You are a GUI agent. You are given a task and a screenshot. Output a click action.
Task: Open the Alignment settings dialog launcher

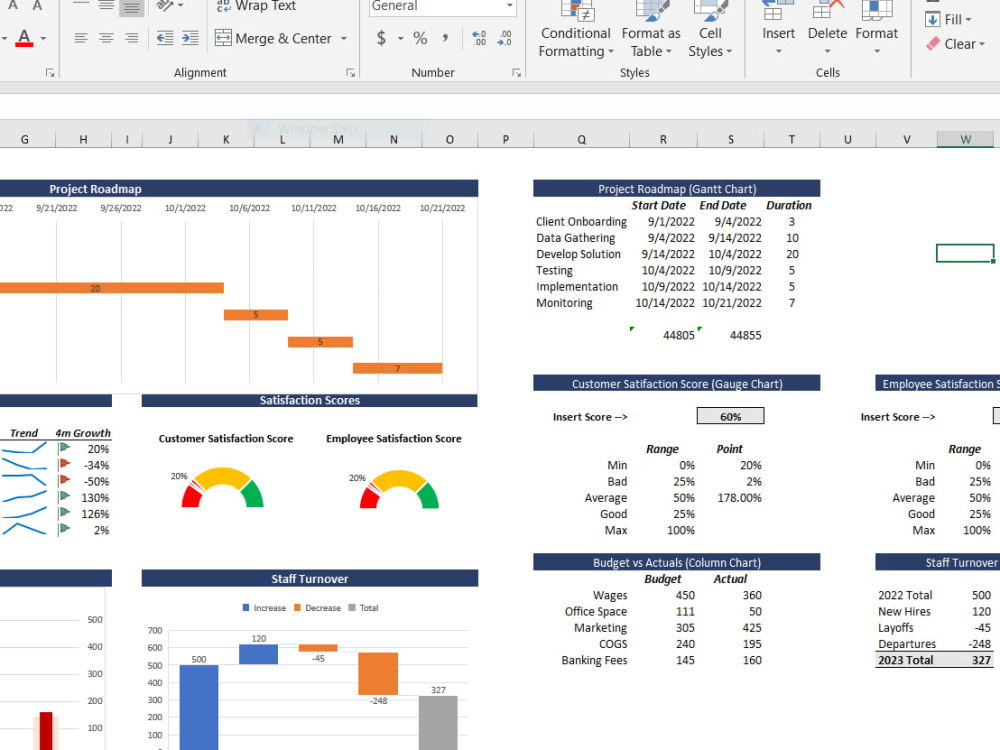point(350,73)
